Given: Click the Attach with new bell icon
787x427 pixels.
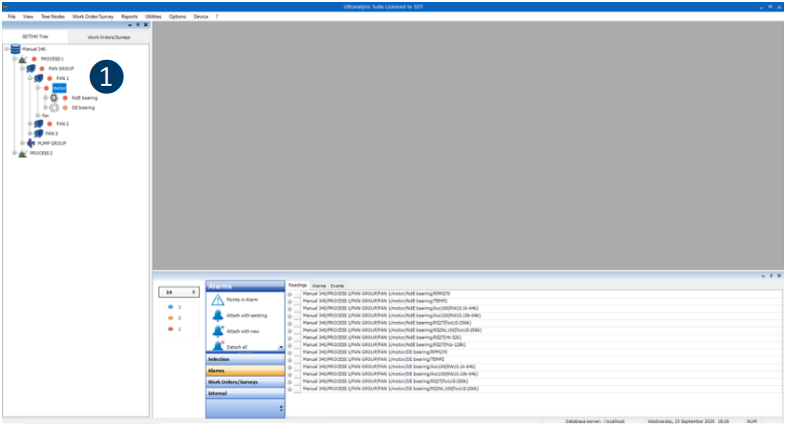Looking at the screenshot, I should tap(217, 330).
